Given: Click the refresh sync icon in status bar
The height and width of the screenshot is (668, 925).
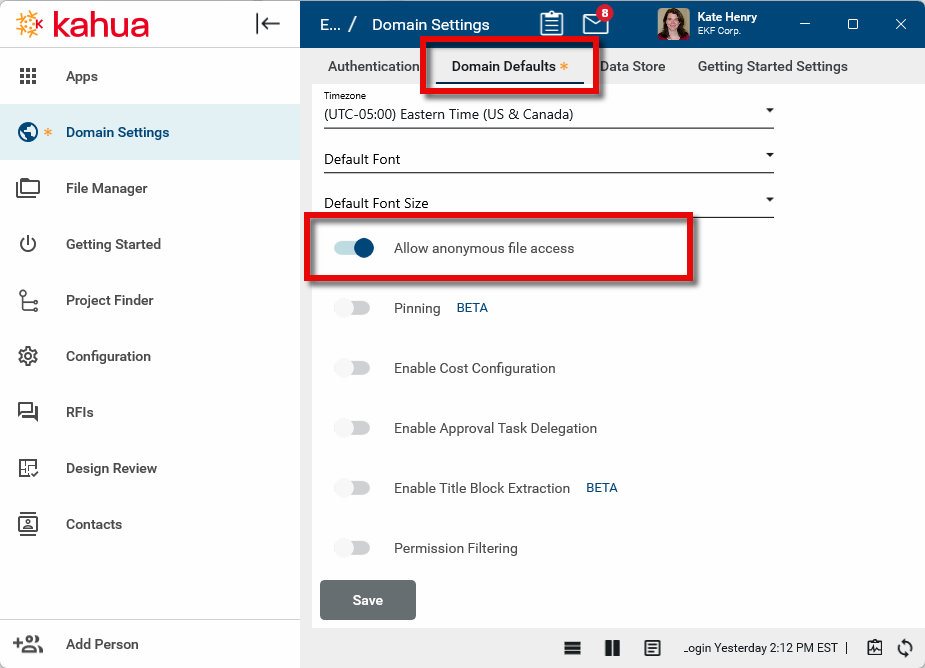Looking at the screenshot, I should [x=905, y=647].
